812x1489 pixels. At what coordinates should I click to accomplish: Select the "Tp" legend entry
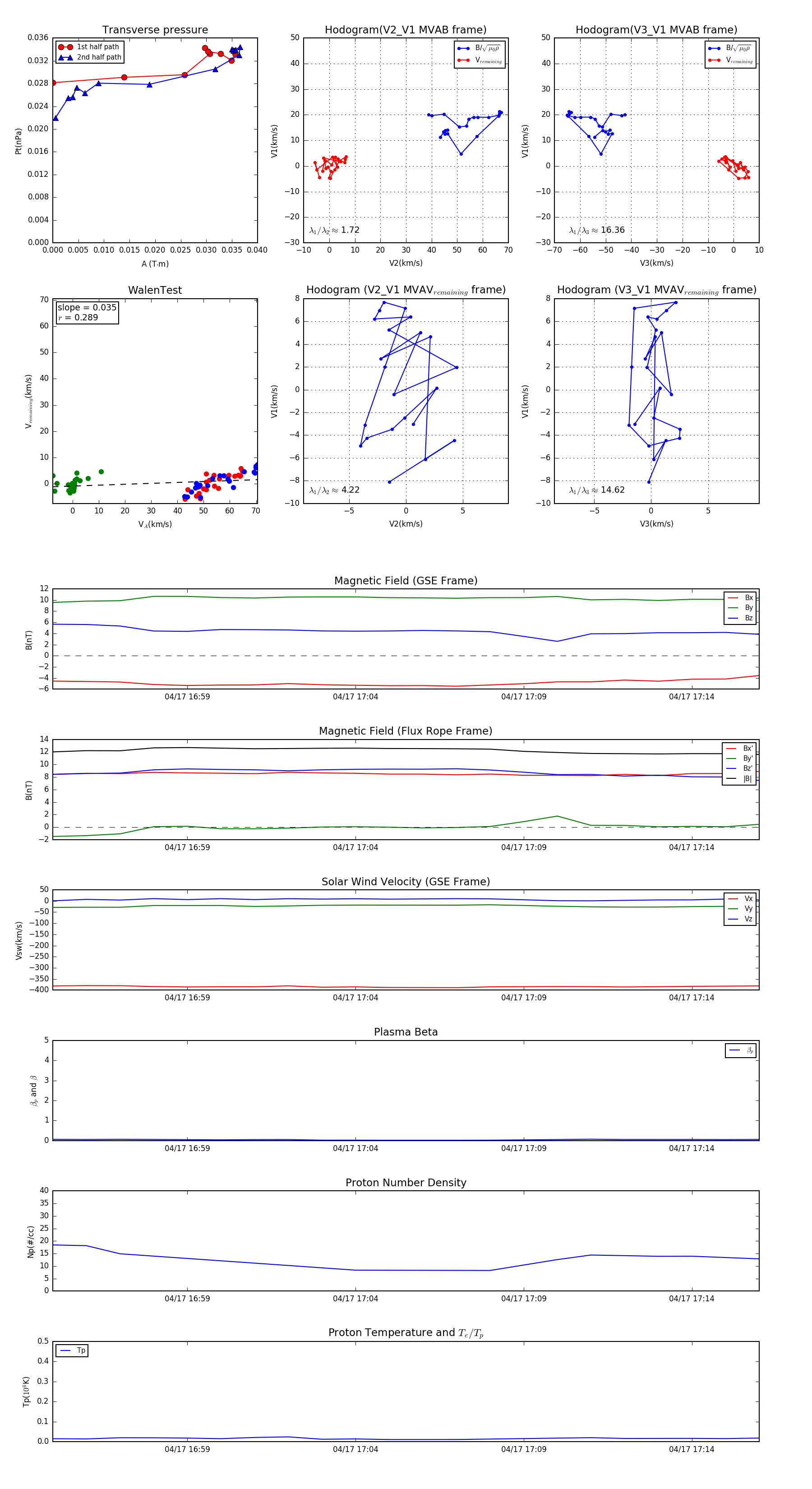tap(72, 1351)
